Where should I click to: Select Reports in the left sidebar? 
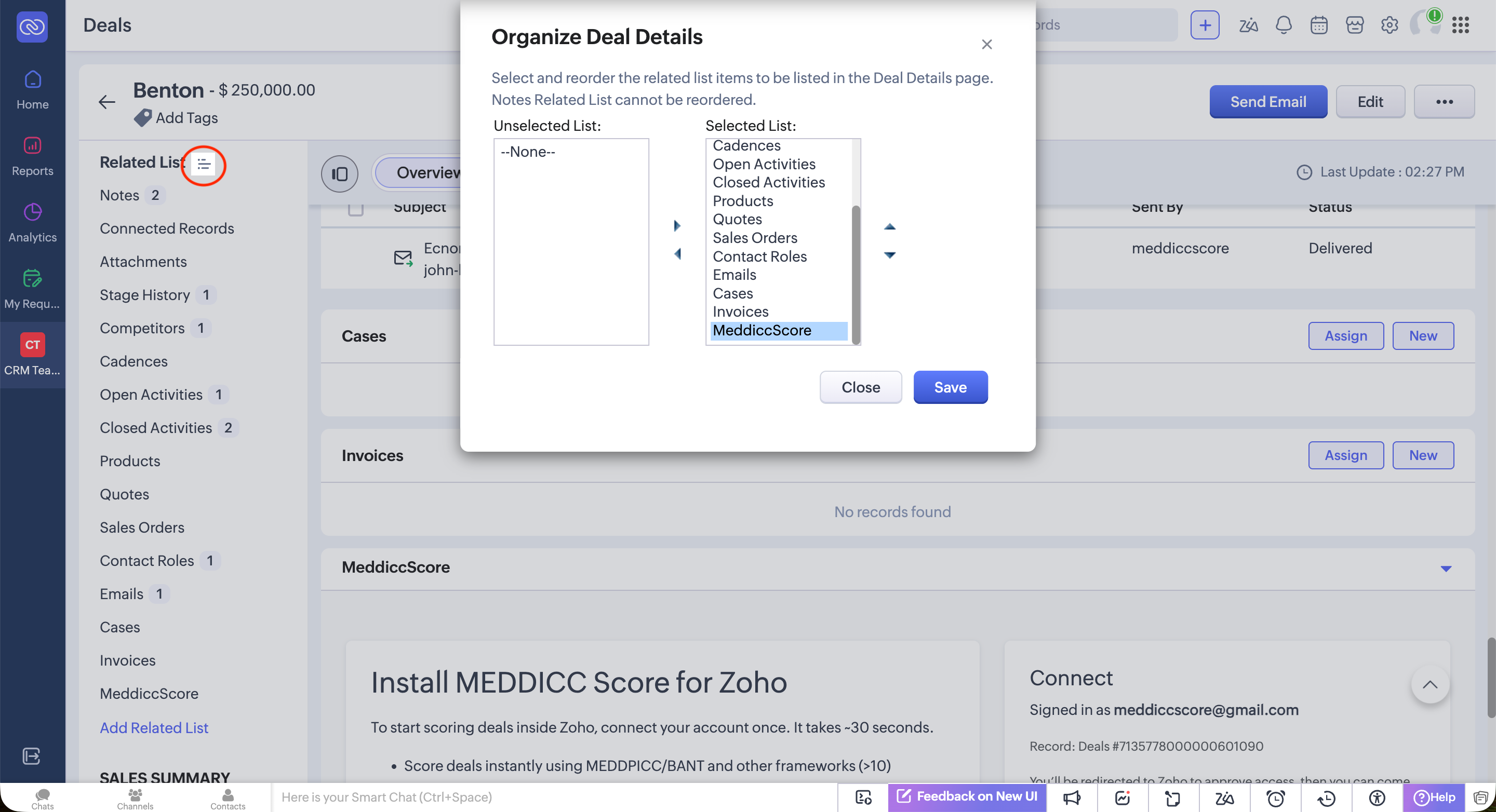[x=33, y=156]
